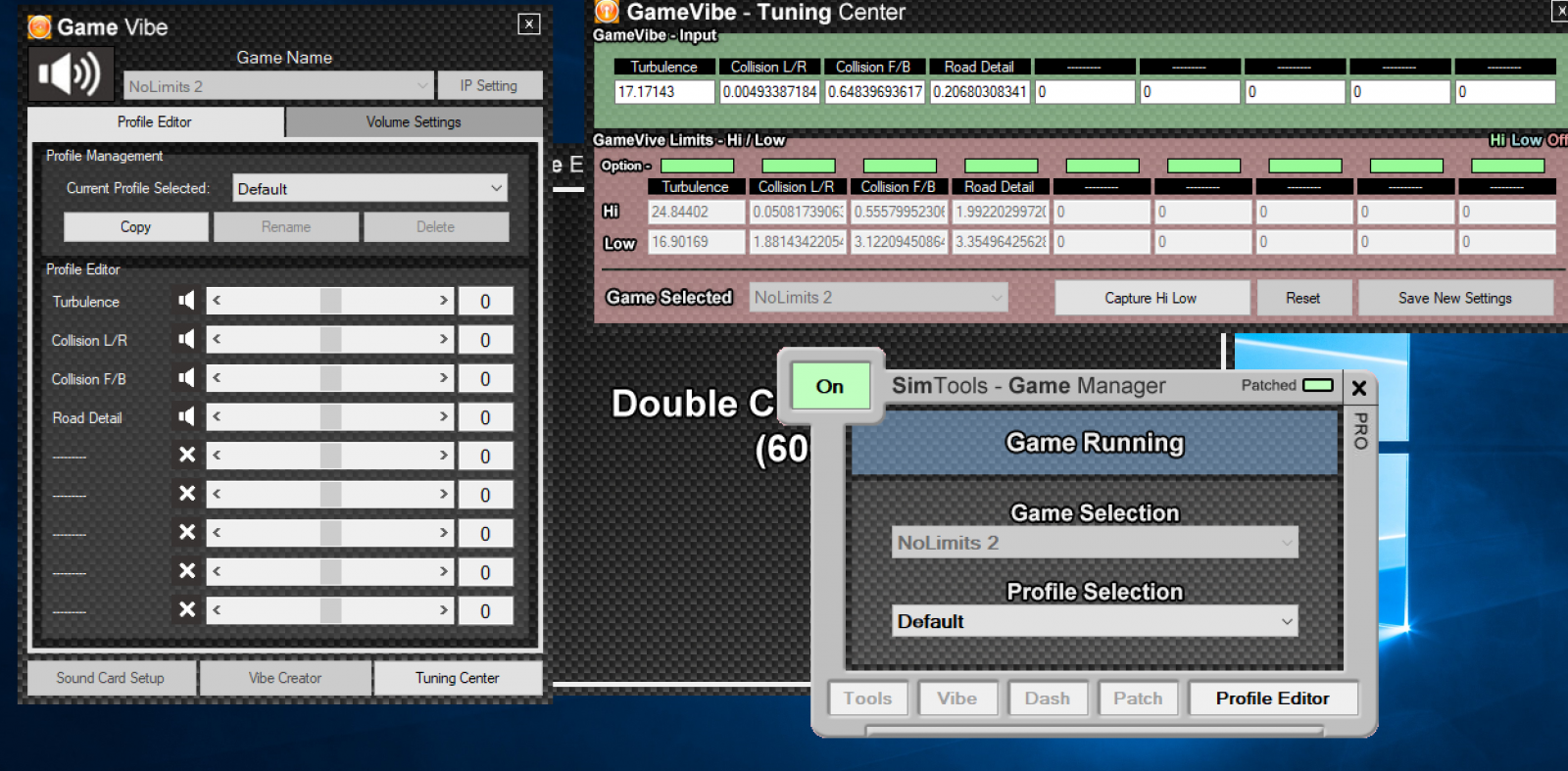Open the Patch tab in SimTools Game Manager
Image resolution: width=1568 pixels, height=771 pixels.
pyautogui.click(x=1138, y=699)
